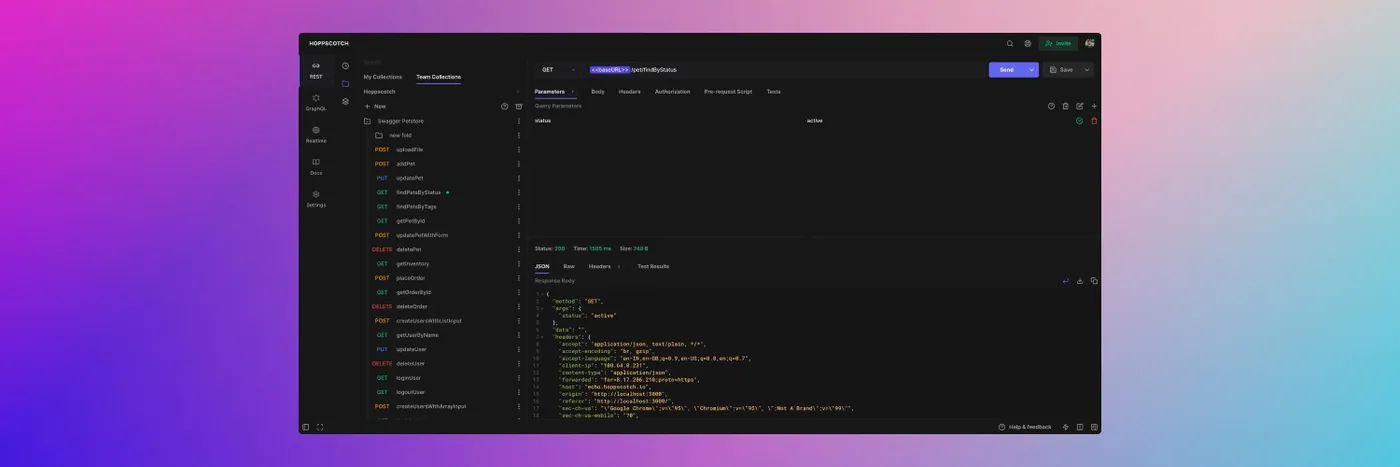The height and width of the screenshot is (467, 1400).
Task: Switch response view to Raw tab
Action: (x=569, y=267)
